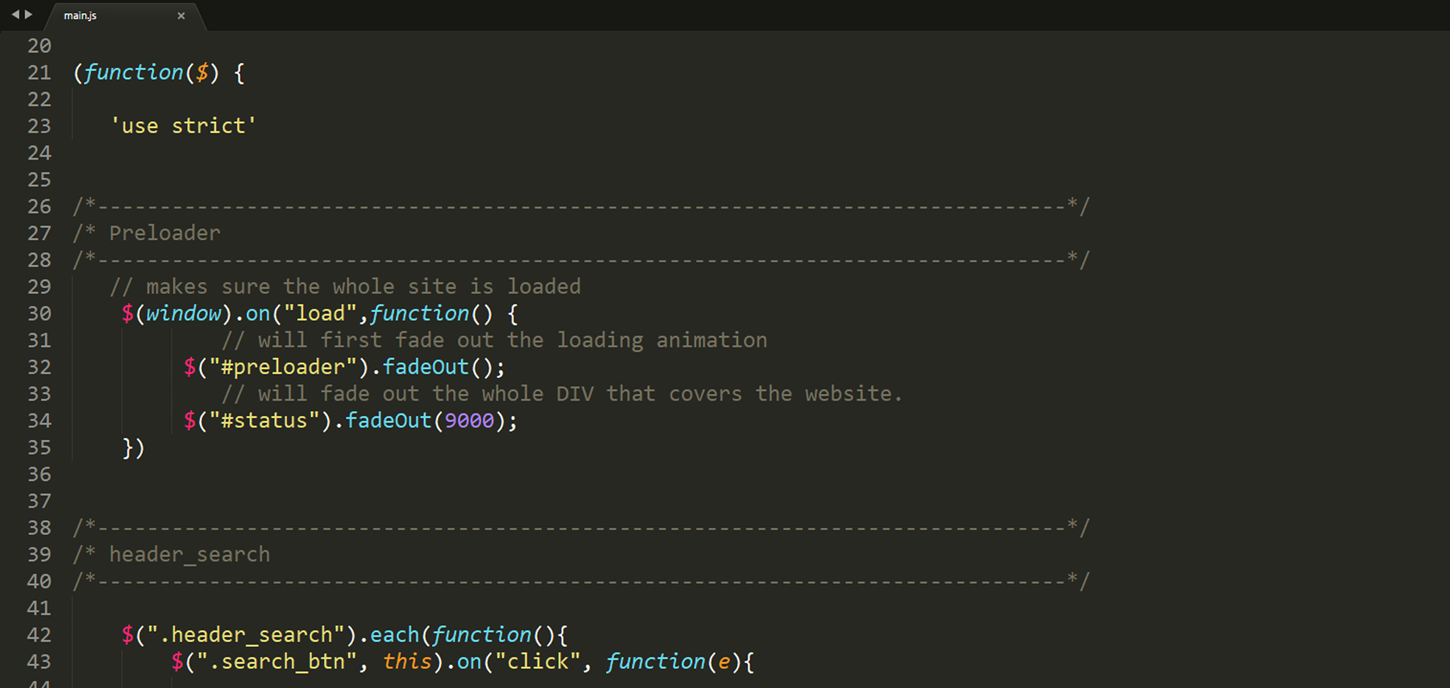This screenshot has height=688, width=1450.
Task: Close the main.js tab
Action: click(181, 16)
